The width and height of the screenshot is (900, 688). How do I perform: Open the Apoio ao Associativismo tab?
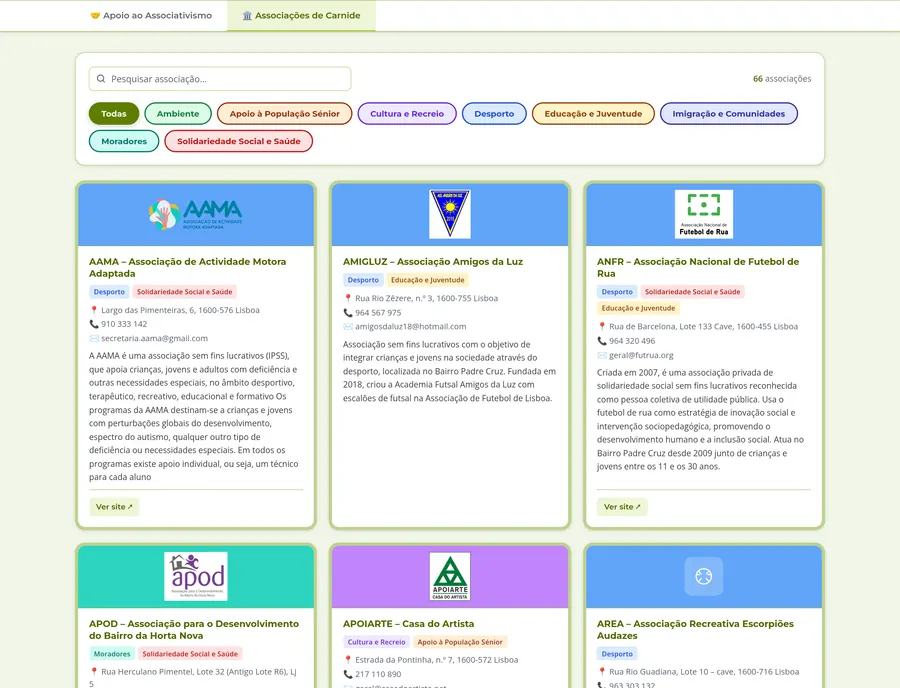[x=151, y=15]
